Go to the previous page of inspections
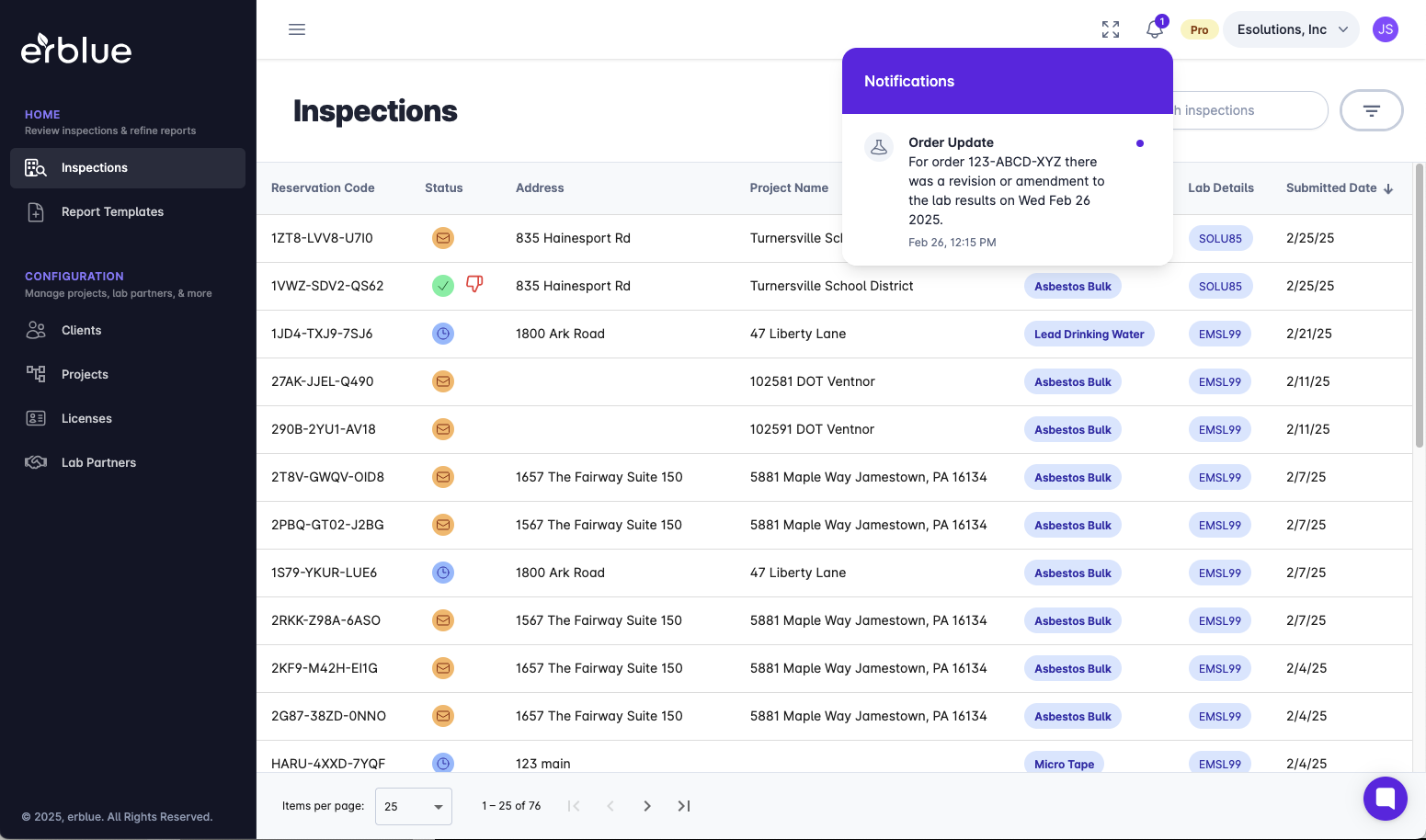The height and width of the screenshot is (840, 1426). [x=610, y=806]
